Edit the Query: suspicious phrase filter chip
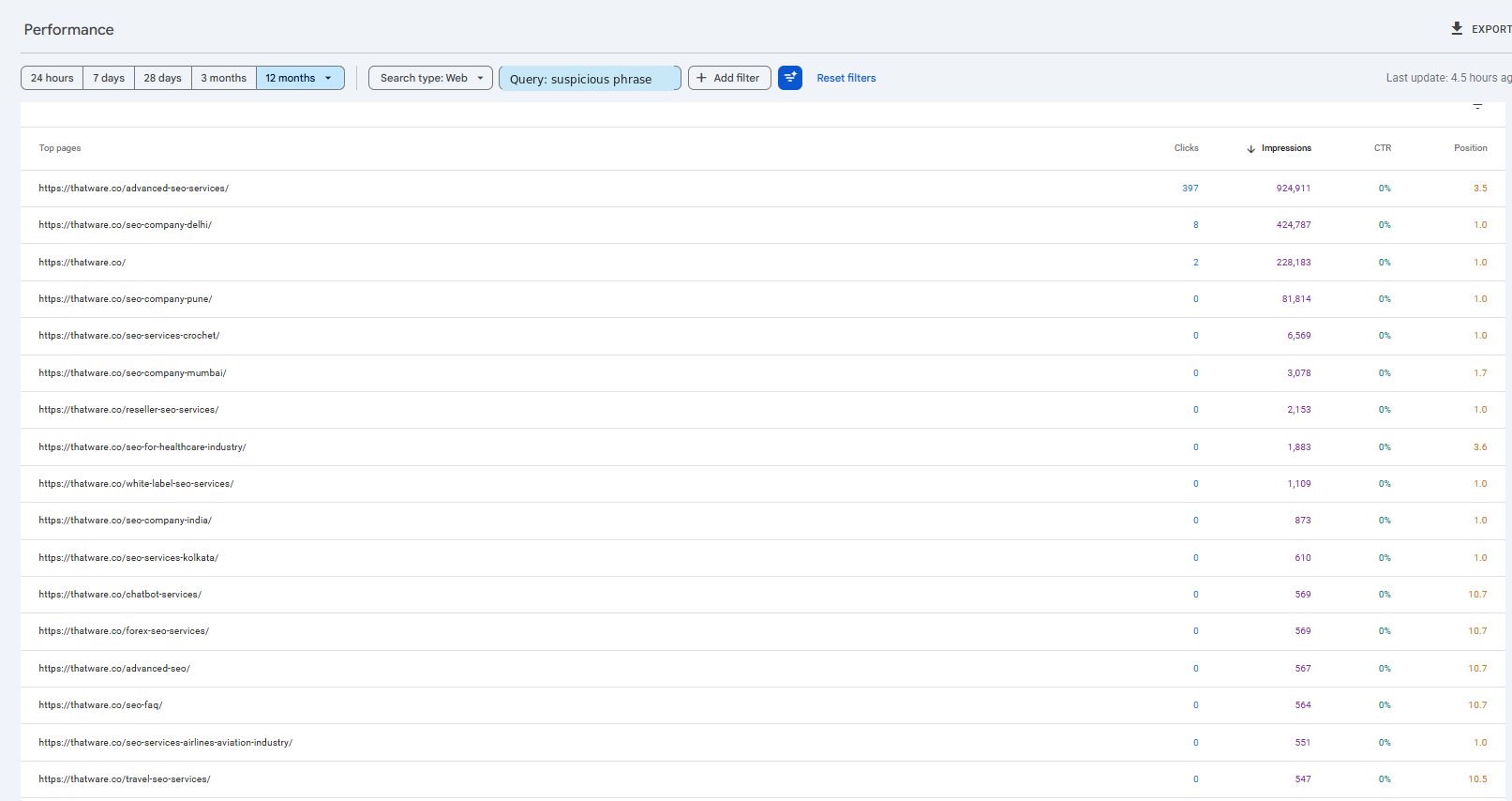 pyautogui.click(x=590, y=79)
